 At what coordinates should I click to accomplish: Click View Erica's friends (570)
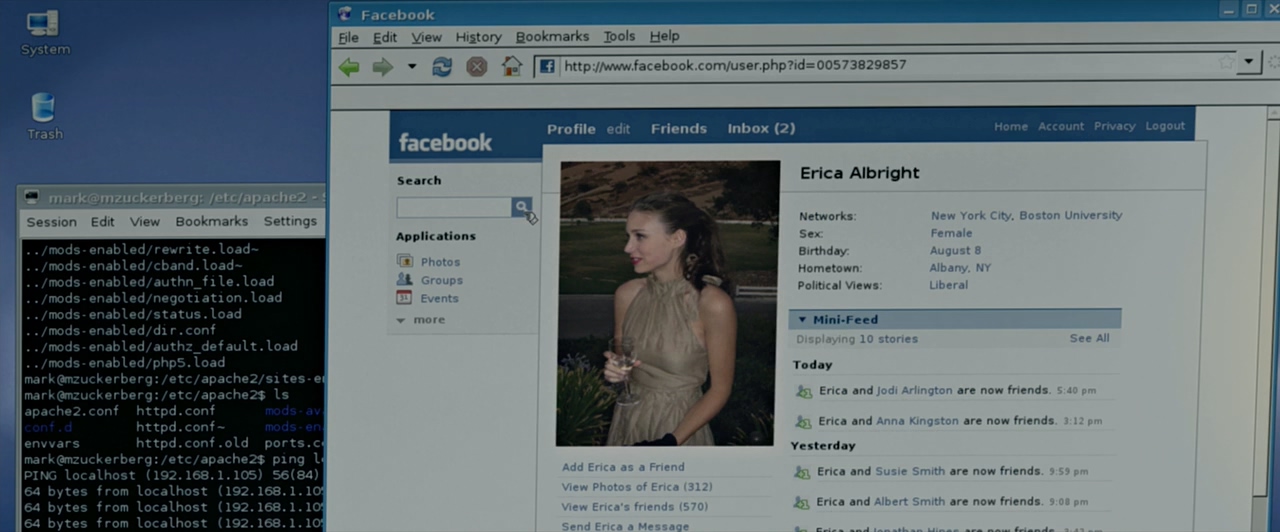pyautogui.click(x=634, y=507)
